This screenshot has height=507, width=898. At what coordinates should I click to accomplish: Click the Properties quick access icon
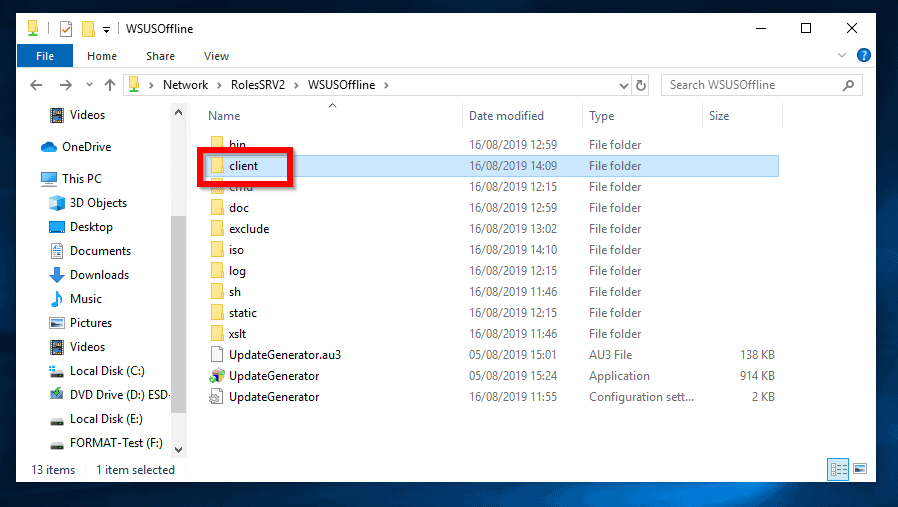coord(66,29)
